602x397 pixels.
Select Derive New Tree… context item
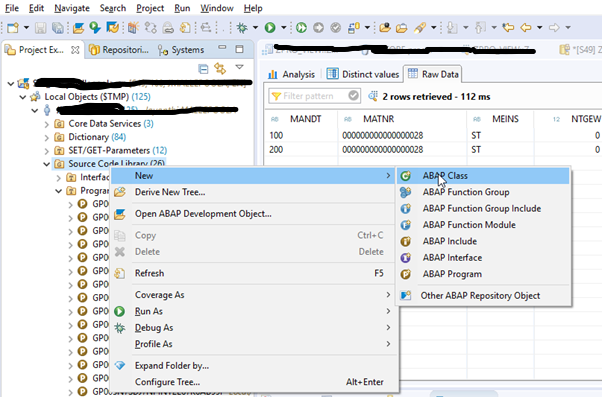point(254,192)
